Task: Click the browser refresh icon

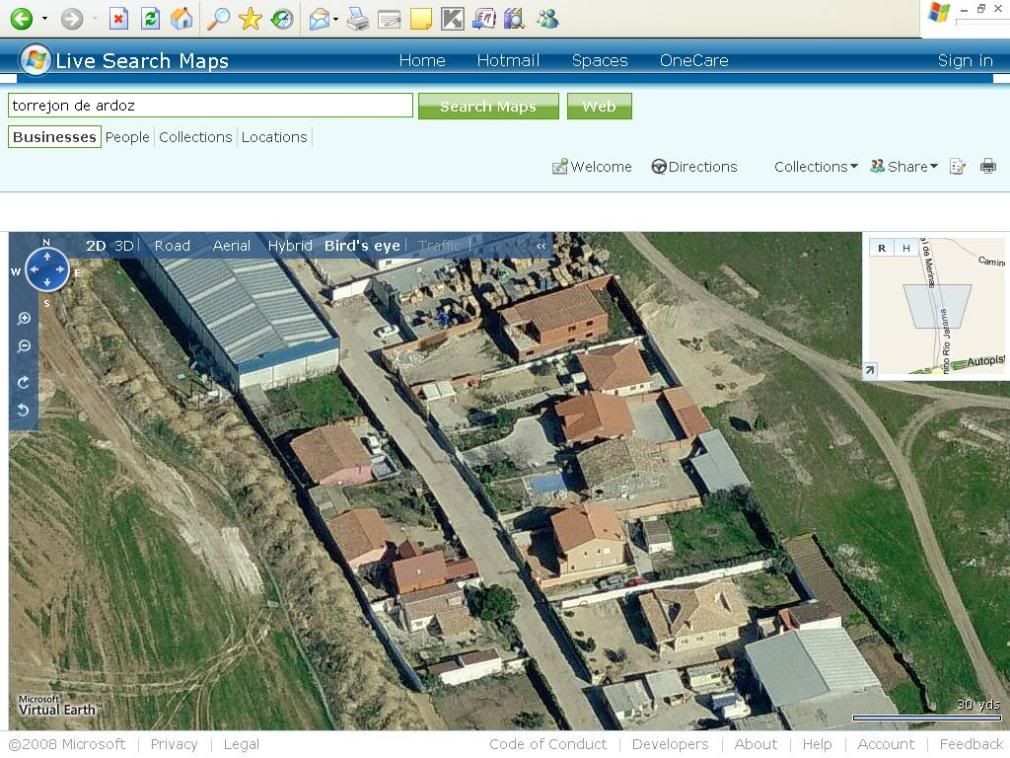Action: [150, 18]
